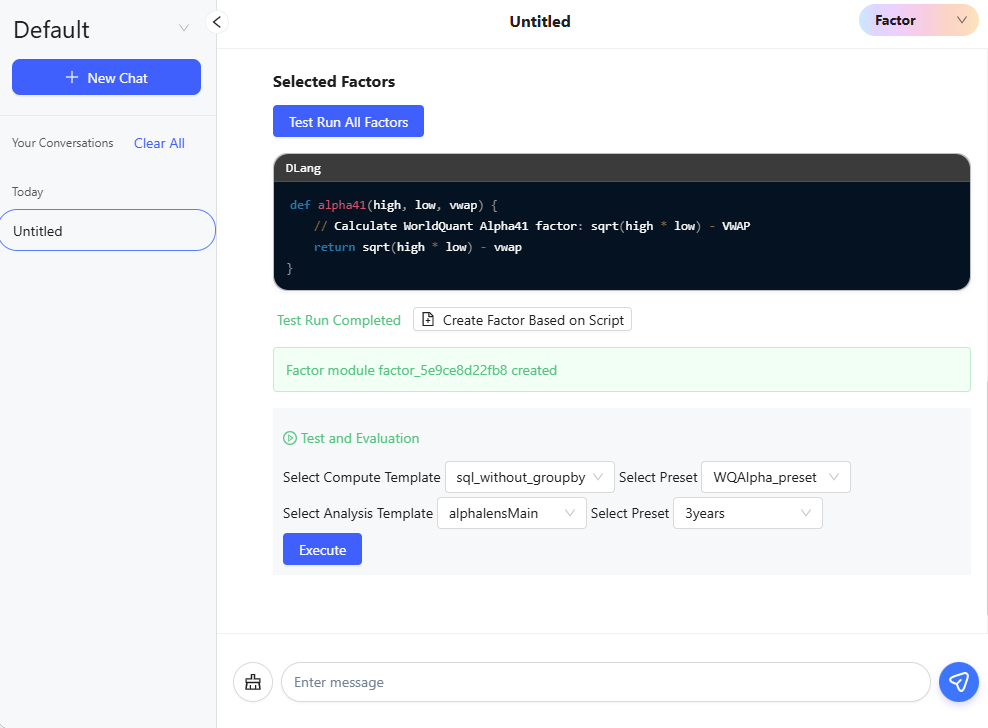The image size is (988, 728).
Task: Expand the Default workspace chevron
Action: point(184,28)
